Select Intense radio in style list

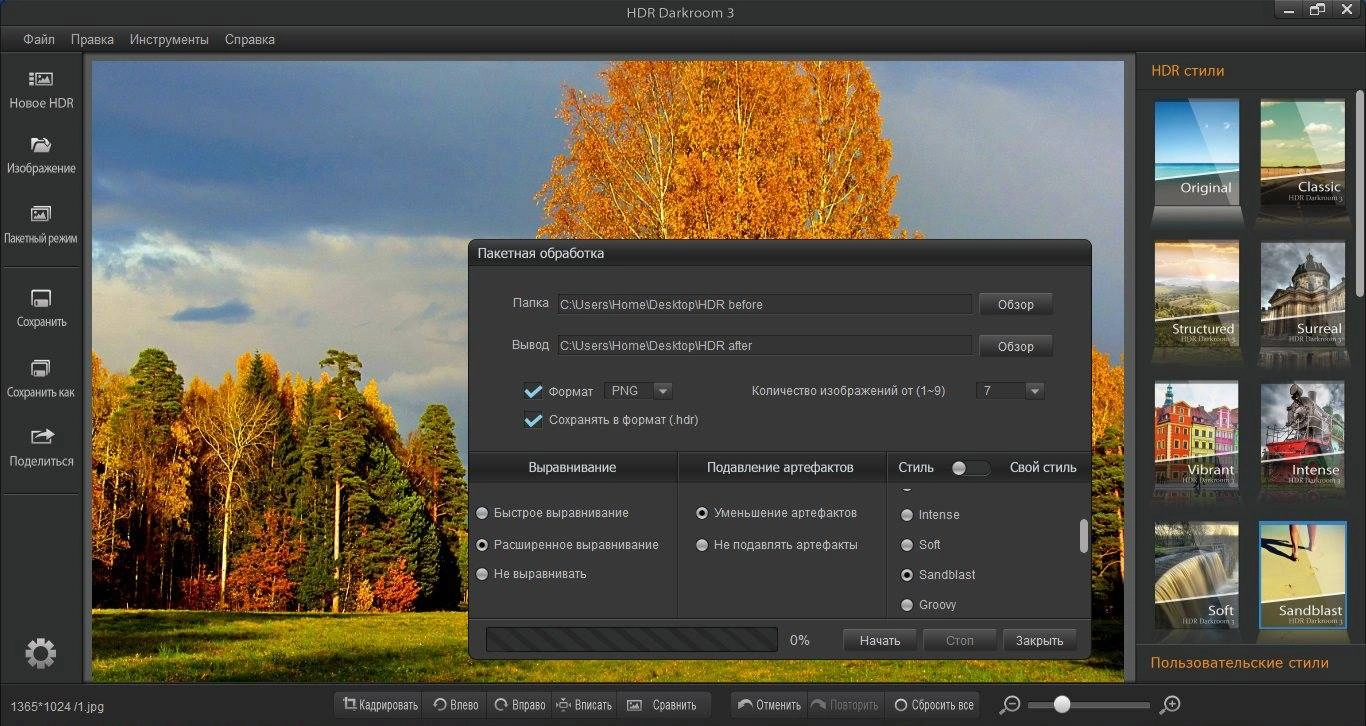pyautogui.click(x=907, y=515)
